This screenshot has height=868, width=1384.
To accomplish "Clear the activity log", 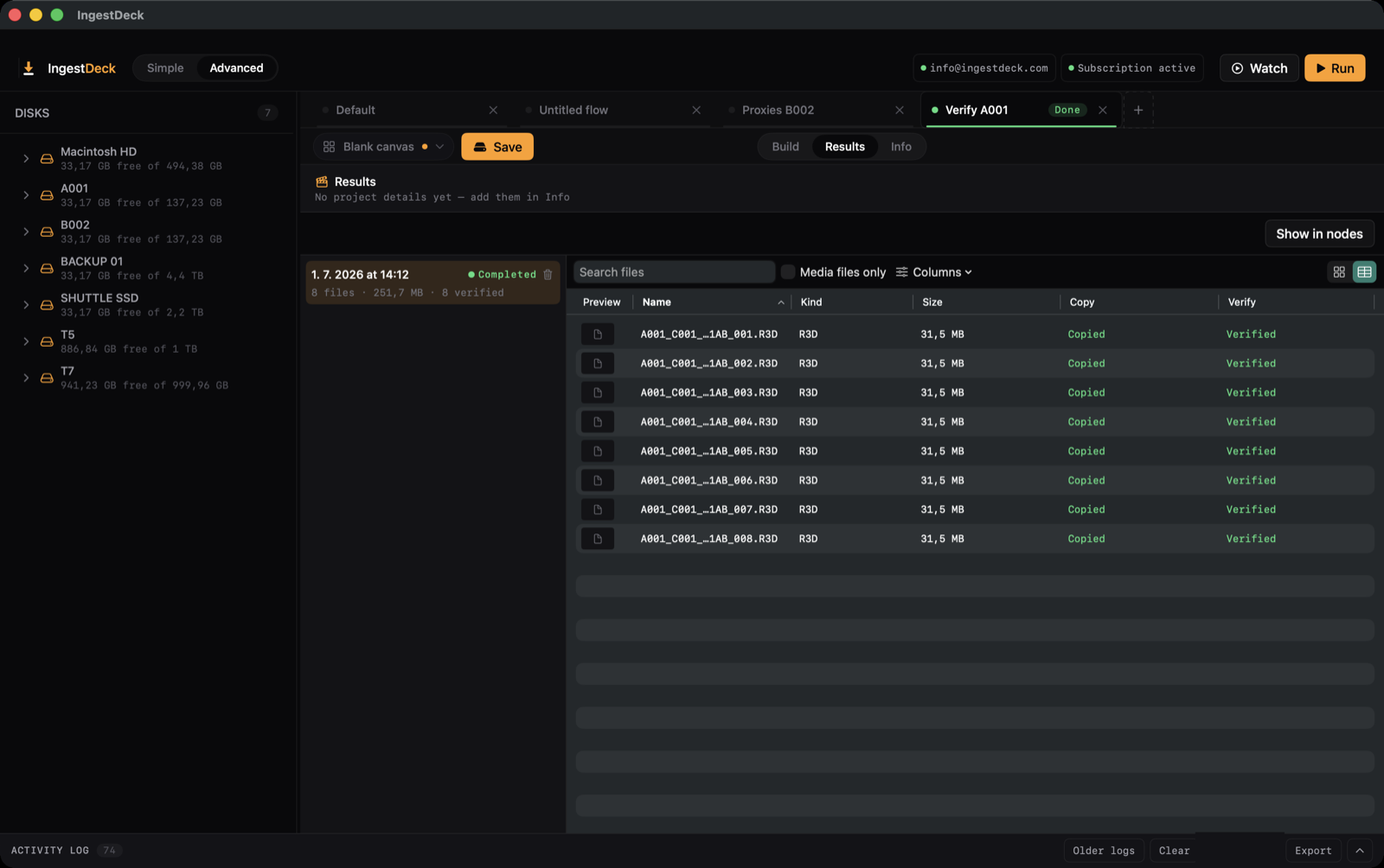I will tap(1174, 851).
